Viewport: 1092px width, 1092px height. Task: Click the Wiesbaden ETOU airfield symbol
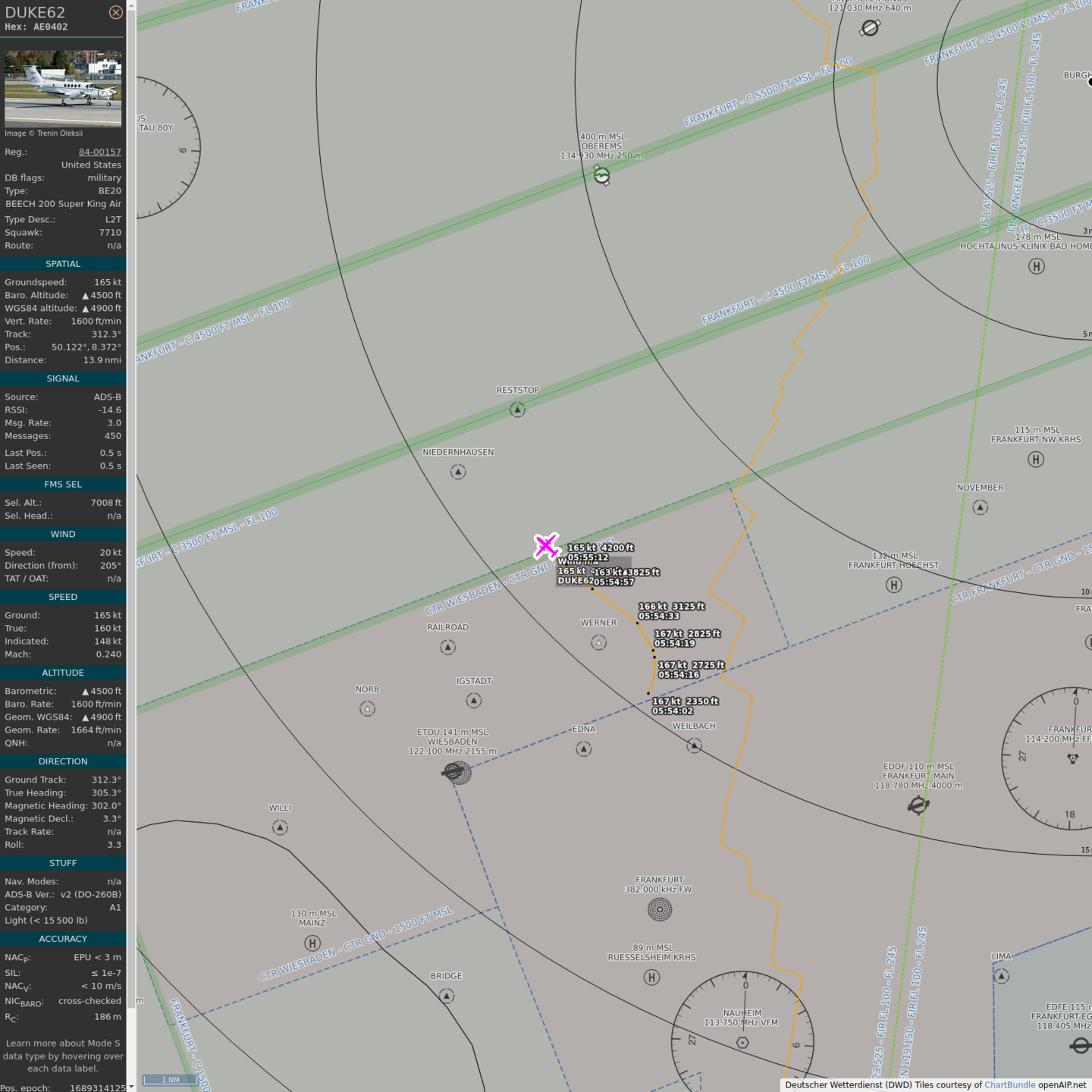[455, 772]
